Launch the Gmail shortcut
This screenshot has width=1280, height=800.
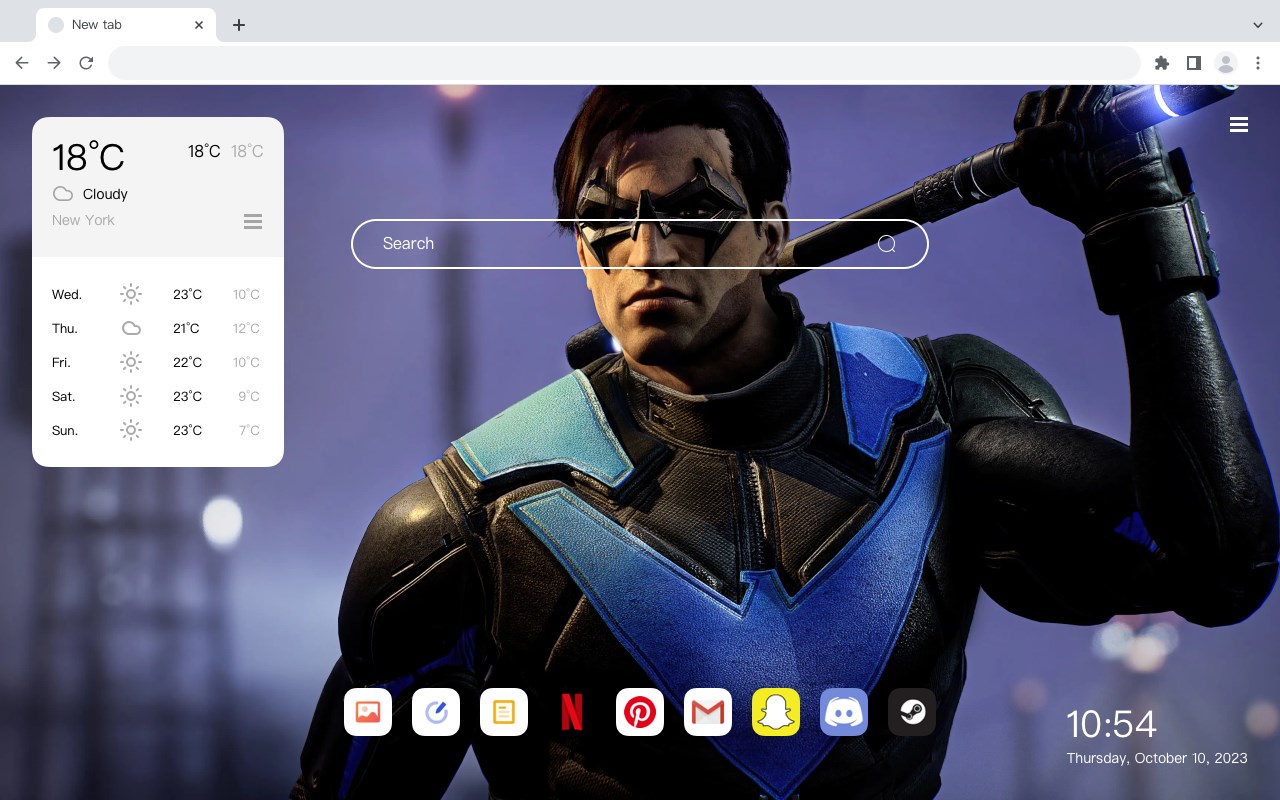tap(708, 712)
